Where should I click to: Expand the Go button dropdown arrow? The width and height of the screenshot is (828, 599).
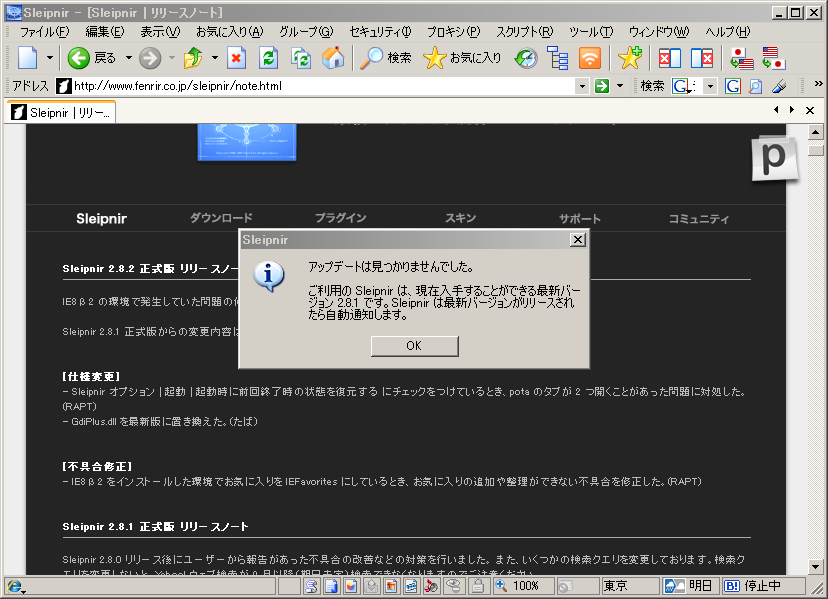(x=620, y=86)
